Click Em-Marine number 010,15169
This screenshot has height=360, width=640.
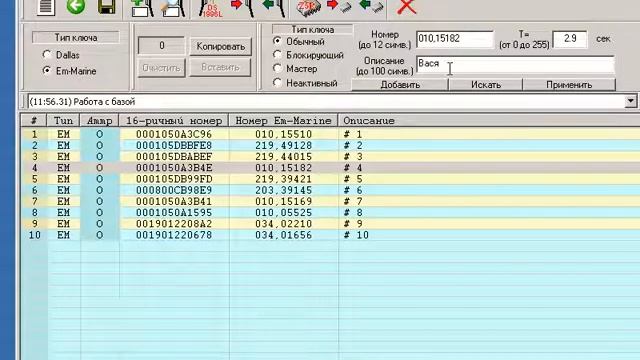(x=283, y=202)
